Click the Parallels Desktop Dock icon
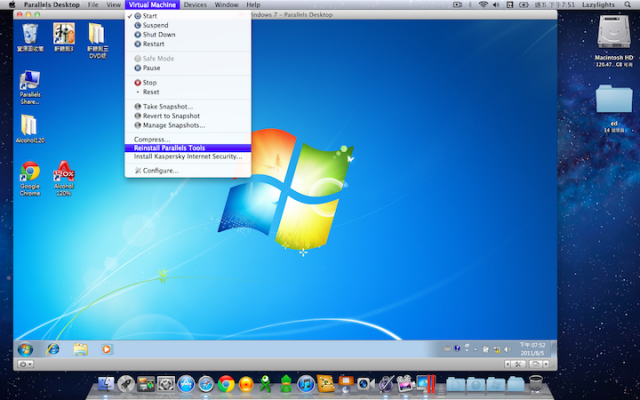This screenshot has width=640, height=400. (x=426, y=384)
